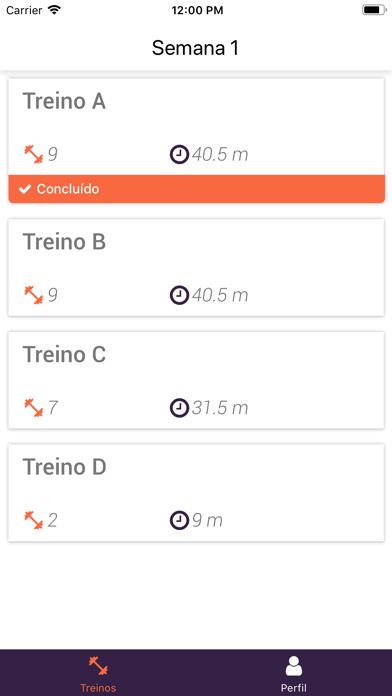This screenshot has width=392, height=696.
Task: Click clock icon in Treino C card
Action: [x=179, y=408]
